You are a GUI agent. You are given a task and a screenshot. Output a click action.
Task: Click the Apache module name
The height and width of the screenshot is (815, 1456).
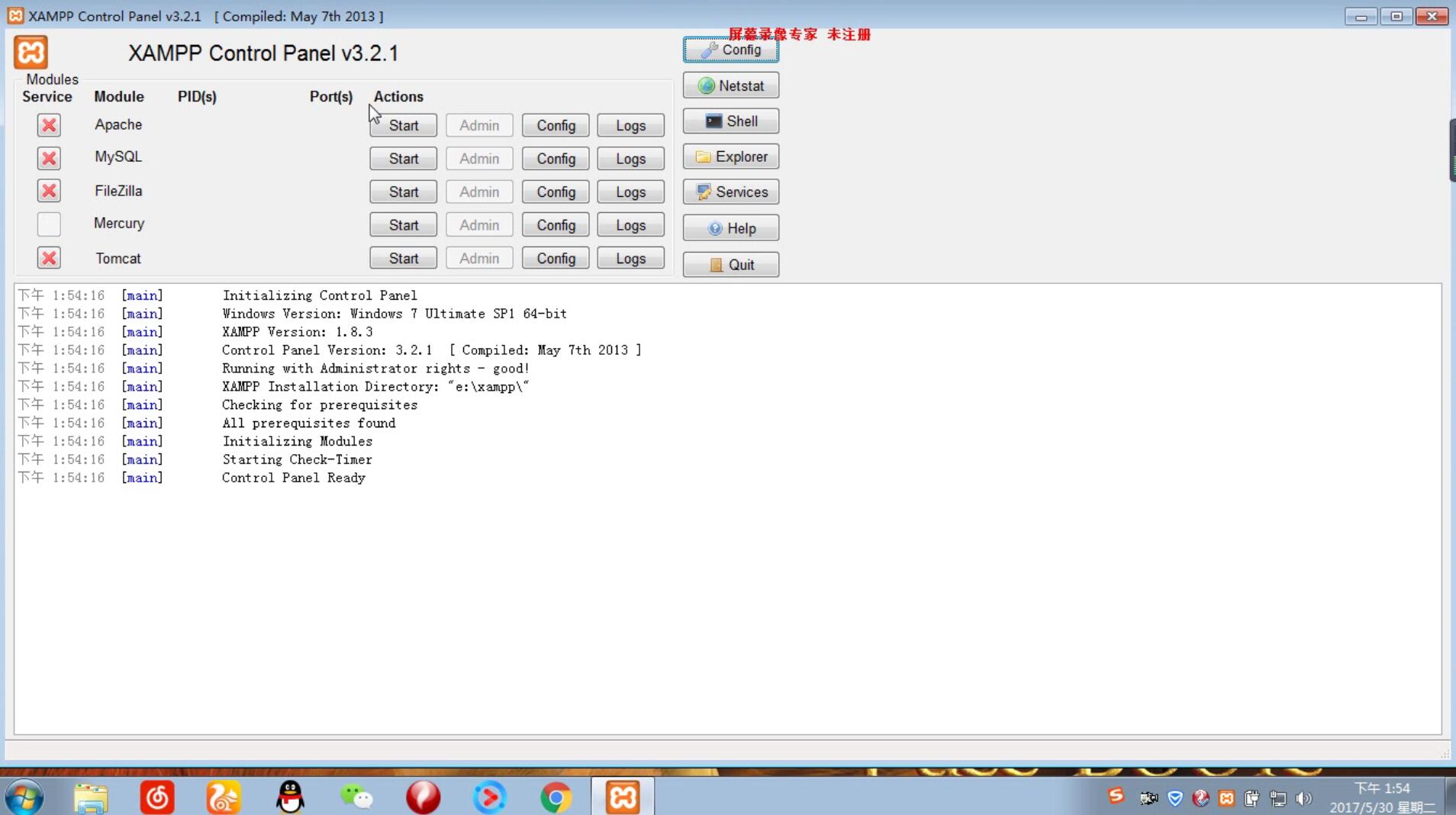coord(118,124)
